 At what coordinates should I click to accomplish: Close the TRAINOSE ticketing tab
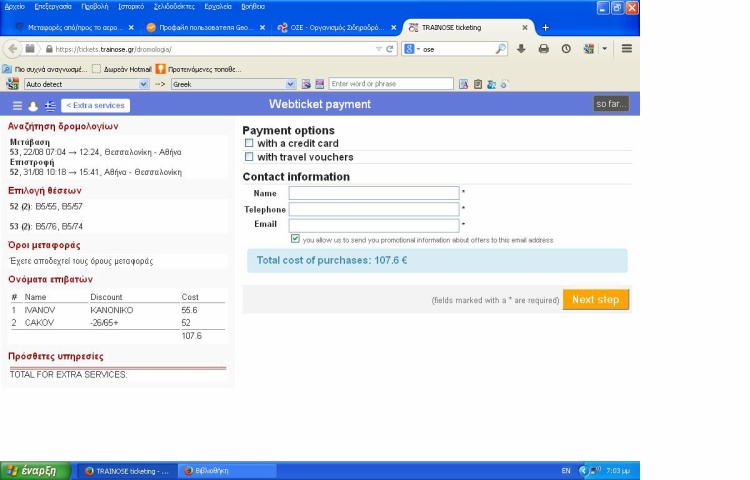tap(525, 28)
